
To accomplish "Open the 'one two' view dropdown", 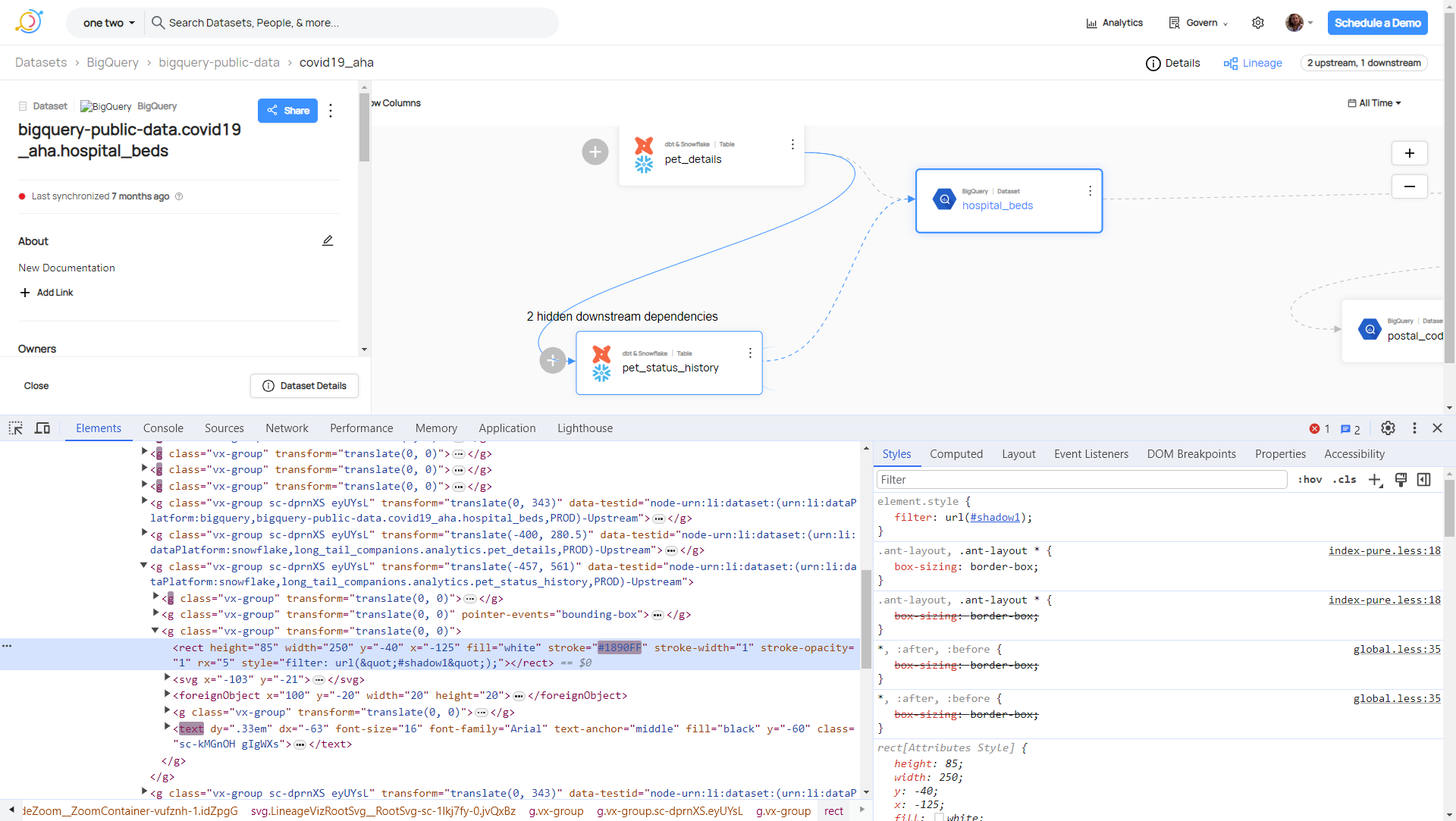I will (109, 23).
